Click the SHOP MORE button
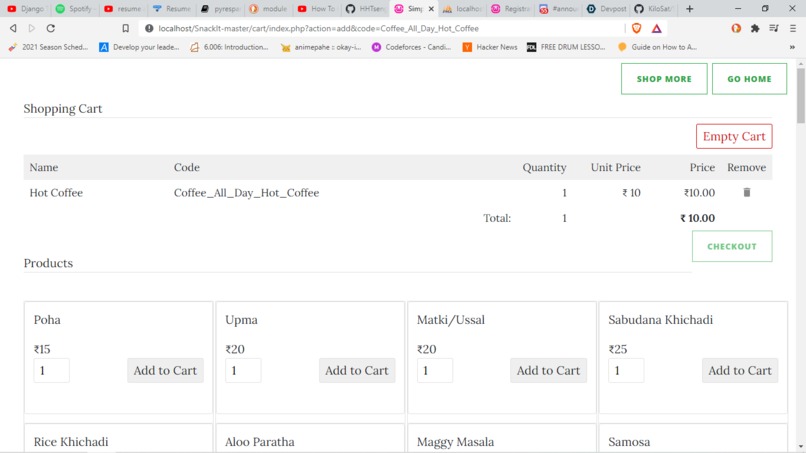Screen dimensions: 806x453 [664, 79]
